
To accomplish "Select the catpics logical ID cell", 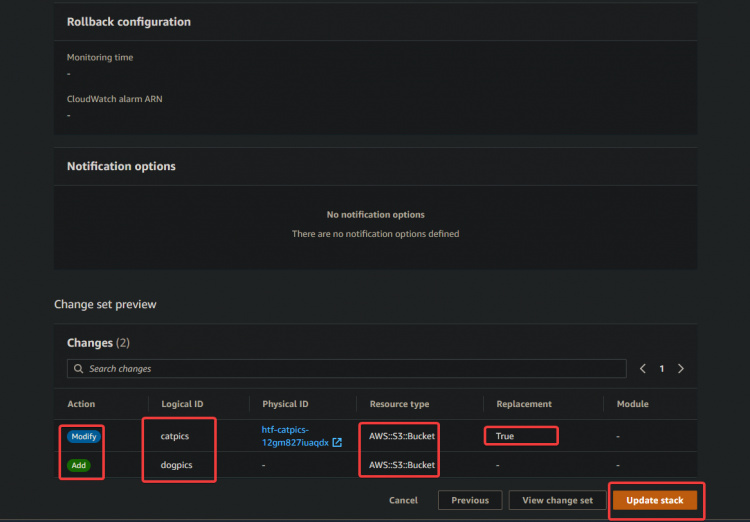I will (175, 436).
